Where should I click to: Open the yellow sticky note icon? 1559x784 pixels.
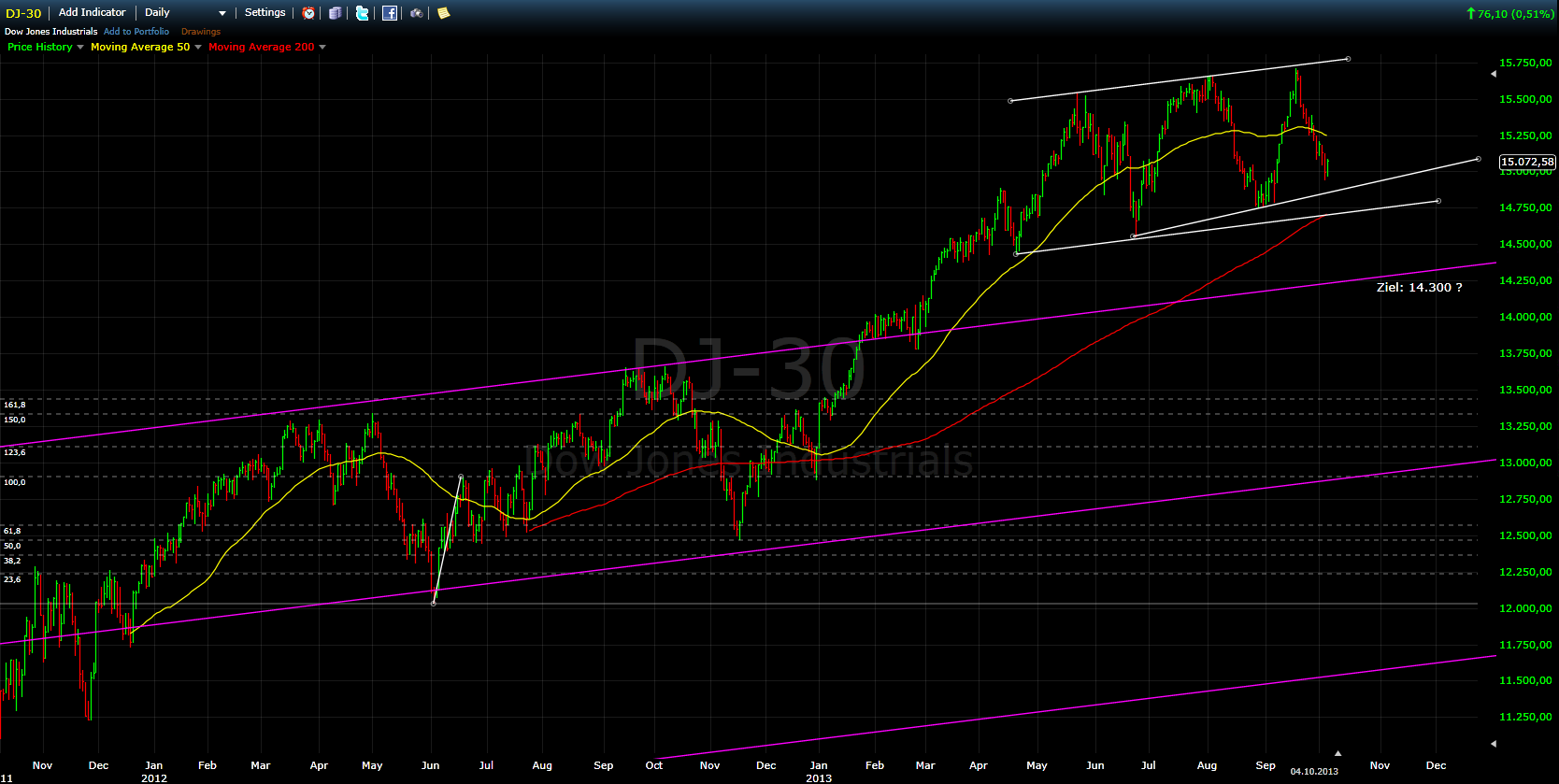(x=443, y=13)
